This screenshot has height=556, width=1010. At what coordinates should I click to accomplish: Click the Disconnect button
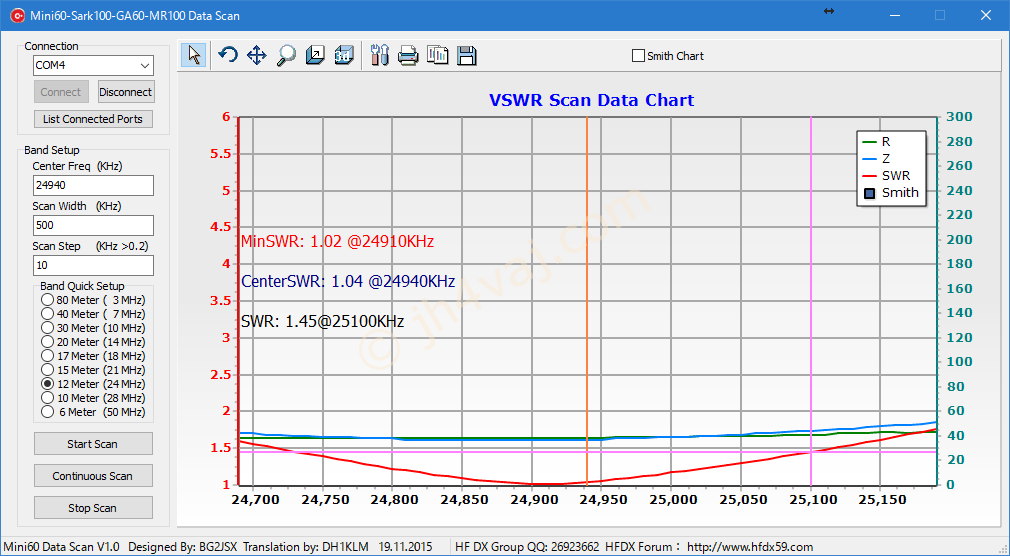pyautogui.click(x=126, y=92)
